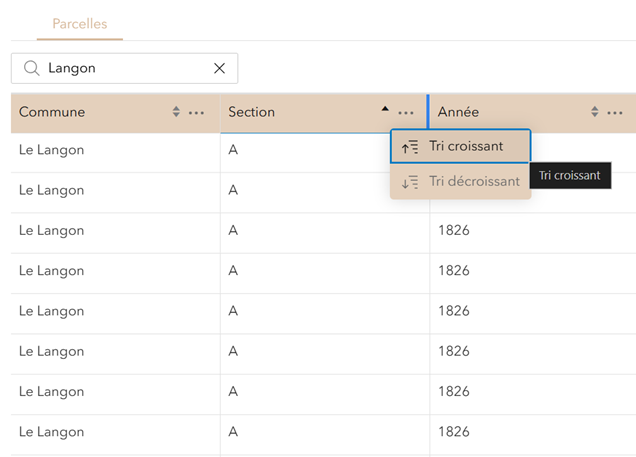Open Année column options menu

(x=615, y=112)
